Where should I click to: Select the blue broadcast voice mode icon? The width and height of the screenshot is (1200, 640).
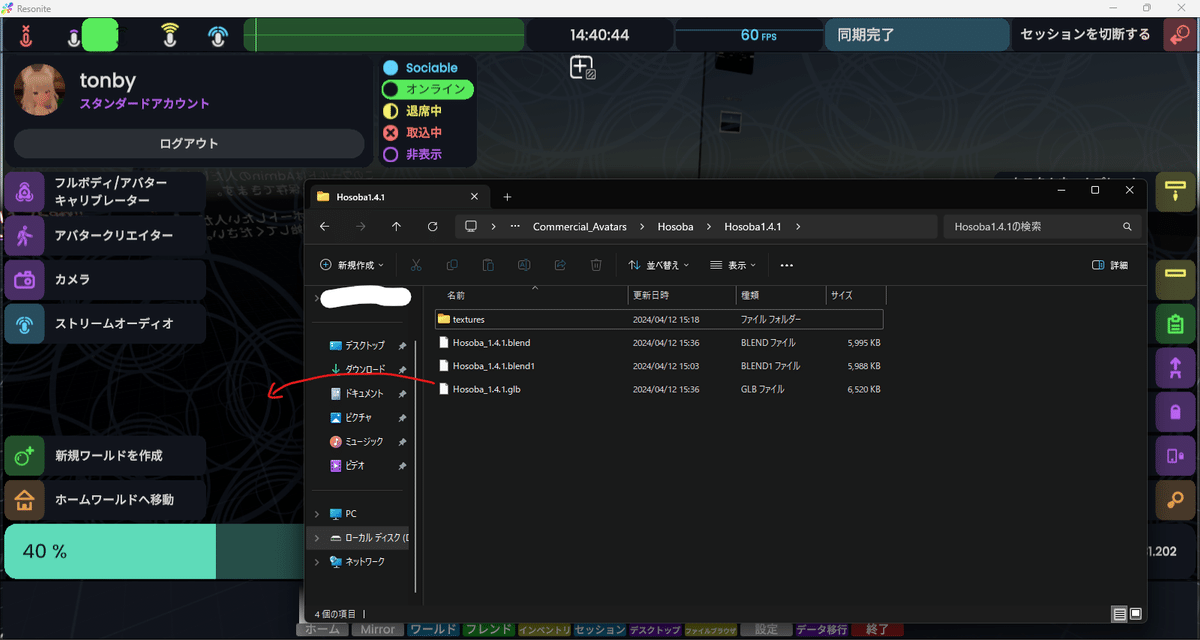(x=218, y=36)
